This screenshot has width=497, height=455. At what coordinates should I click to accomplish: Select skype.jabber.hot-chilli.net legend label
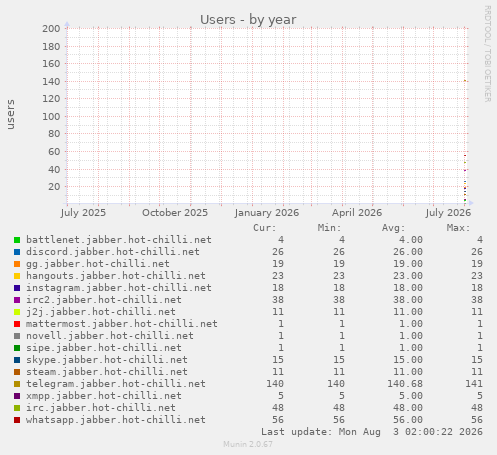pyautogui.click(x=107, y=360)
